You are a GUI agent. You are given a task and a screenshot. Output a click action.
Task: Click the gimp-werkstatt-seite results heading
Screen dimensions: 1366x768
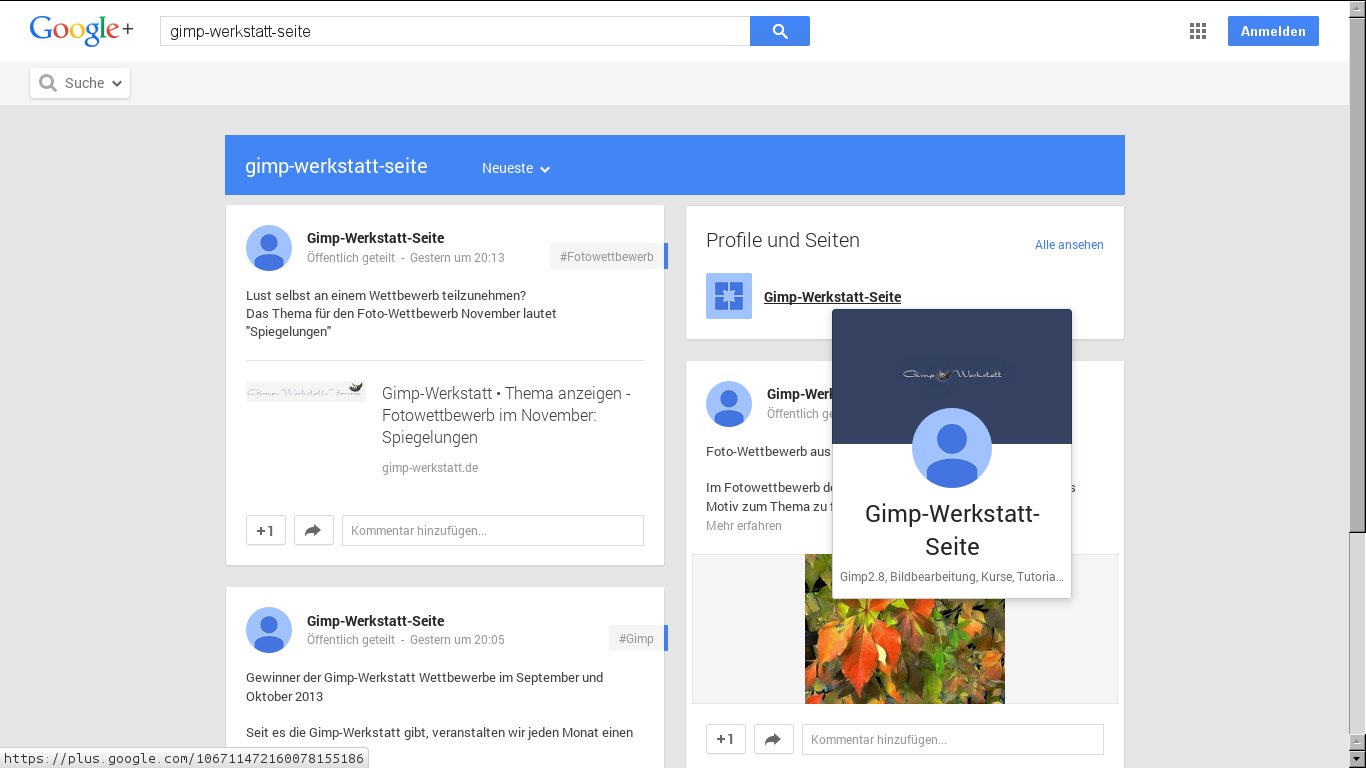tap(336, 166)
